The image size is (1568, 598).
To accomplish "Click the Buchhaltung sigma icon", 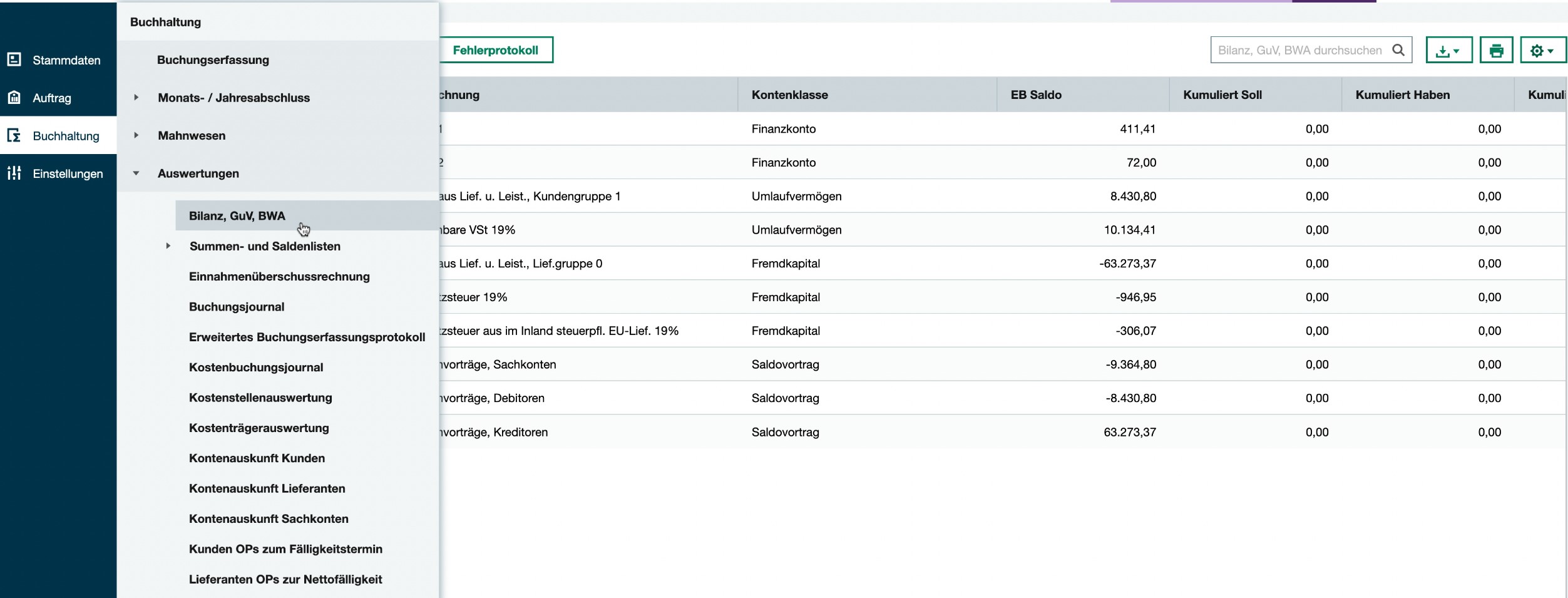I will pos(14,135).
